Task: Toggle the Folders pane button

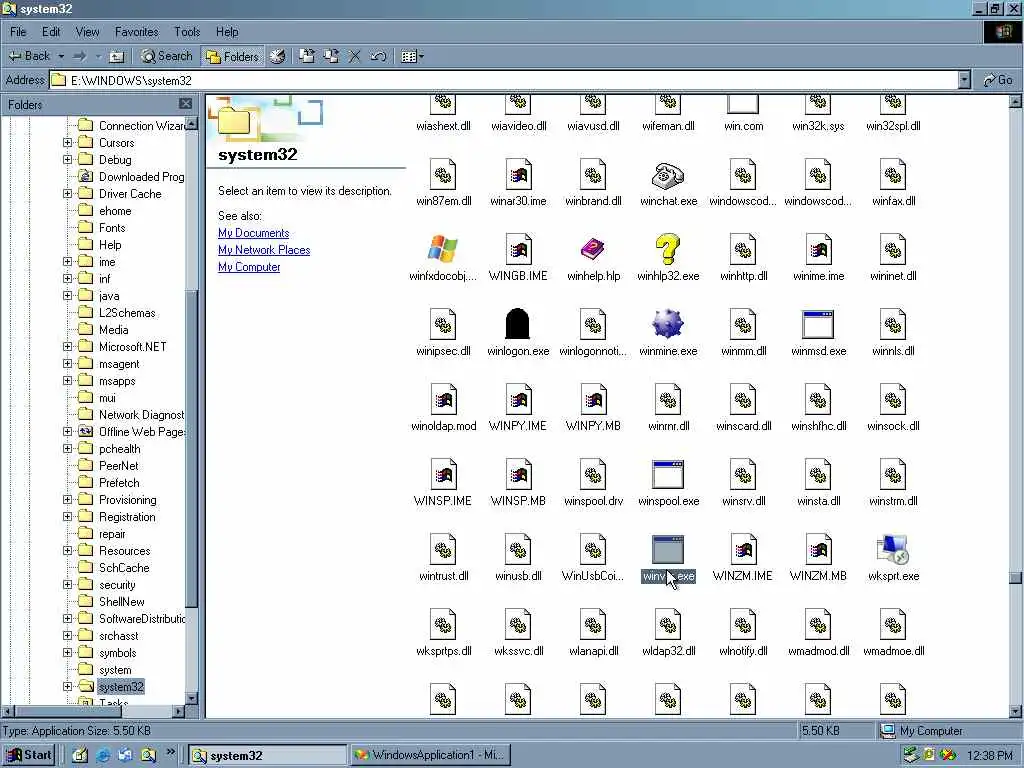Action: tap(232, 57)
